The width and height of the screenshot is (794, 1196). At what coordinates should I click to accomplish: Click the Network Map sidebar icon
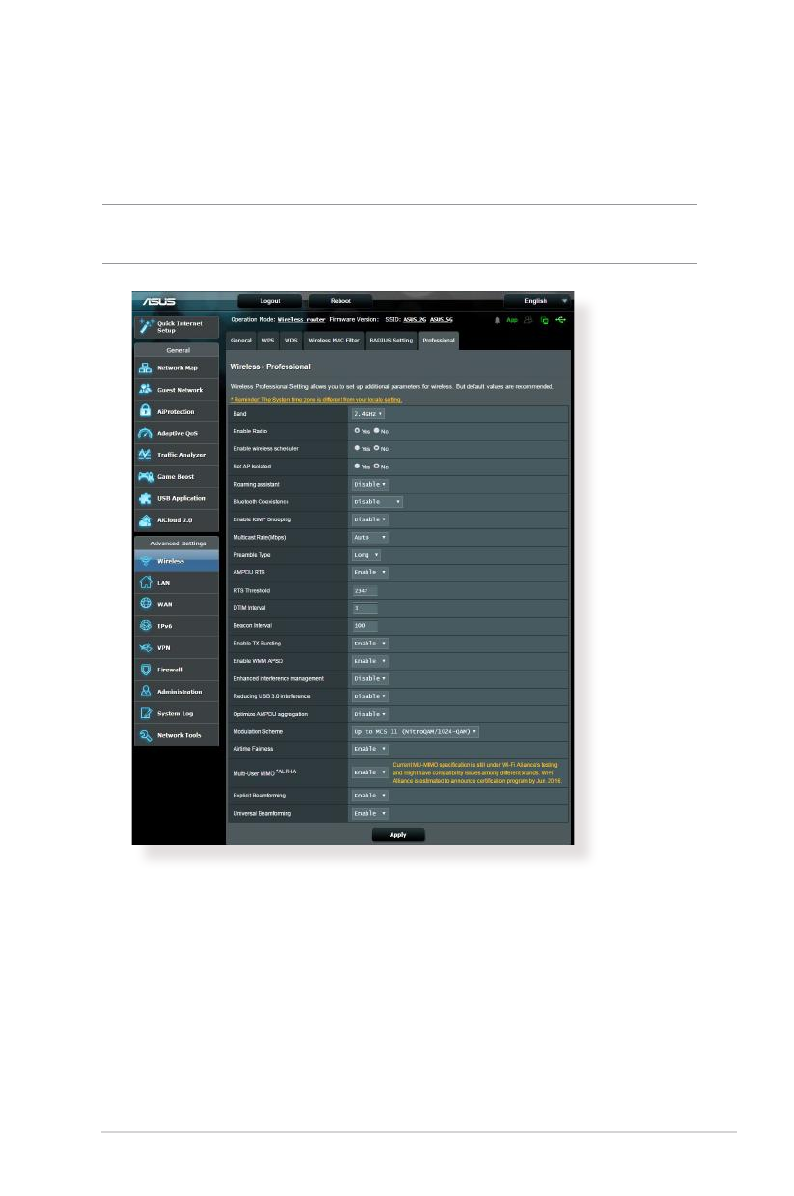146,368
